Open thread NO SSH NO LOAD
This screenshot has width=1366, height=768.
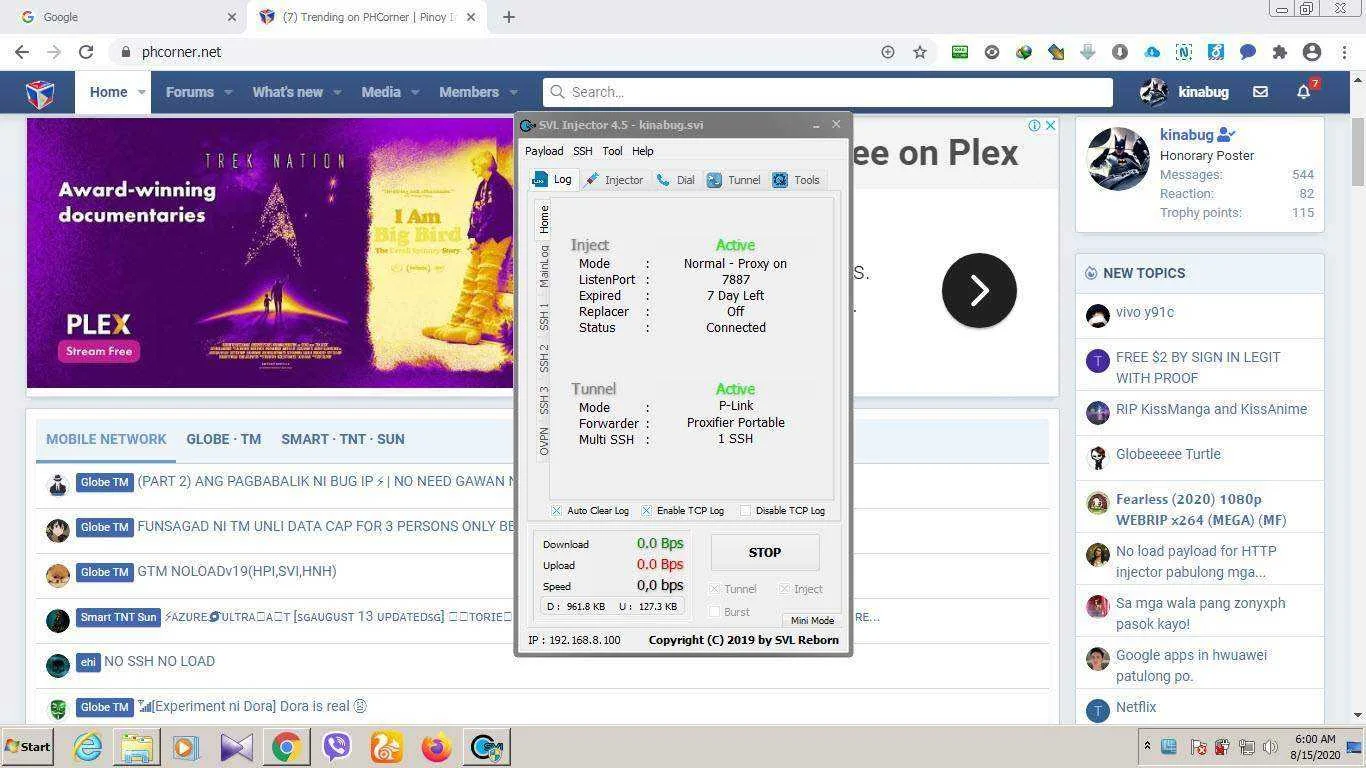pyautogui.click(x=160, y=661)
